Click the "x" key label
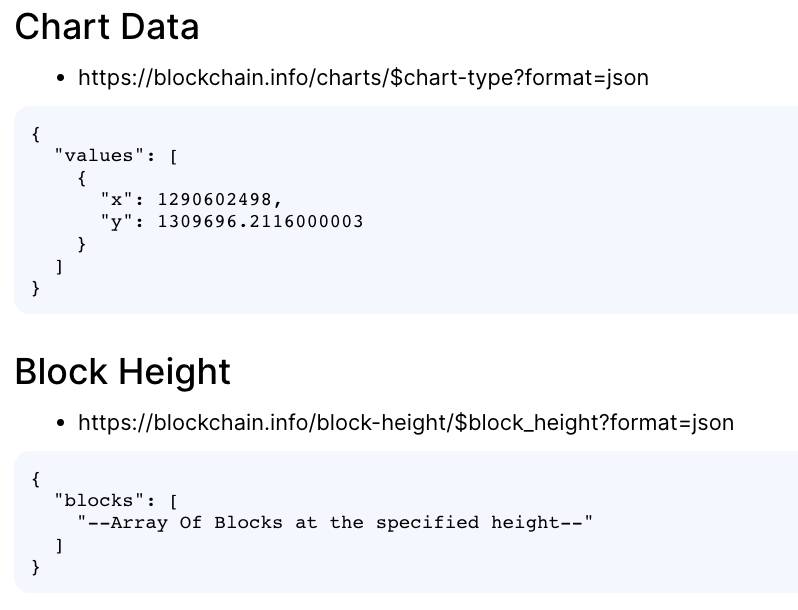Viewport: 798px width, 610px height. (x=116, y=199)
